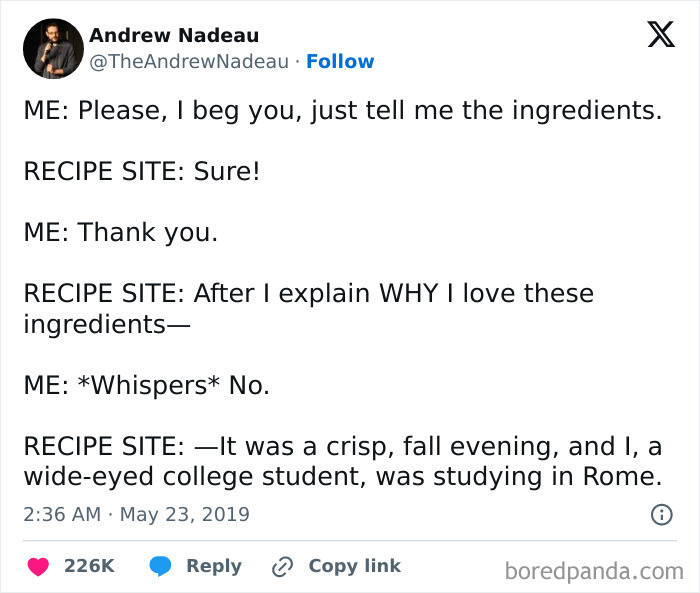Viewport: 700px width, 593px height.
Task: Click the Follow link
Action: pyautogui.click(x=340, y=61)
